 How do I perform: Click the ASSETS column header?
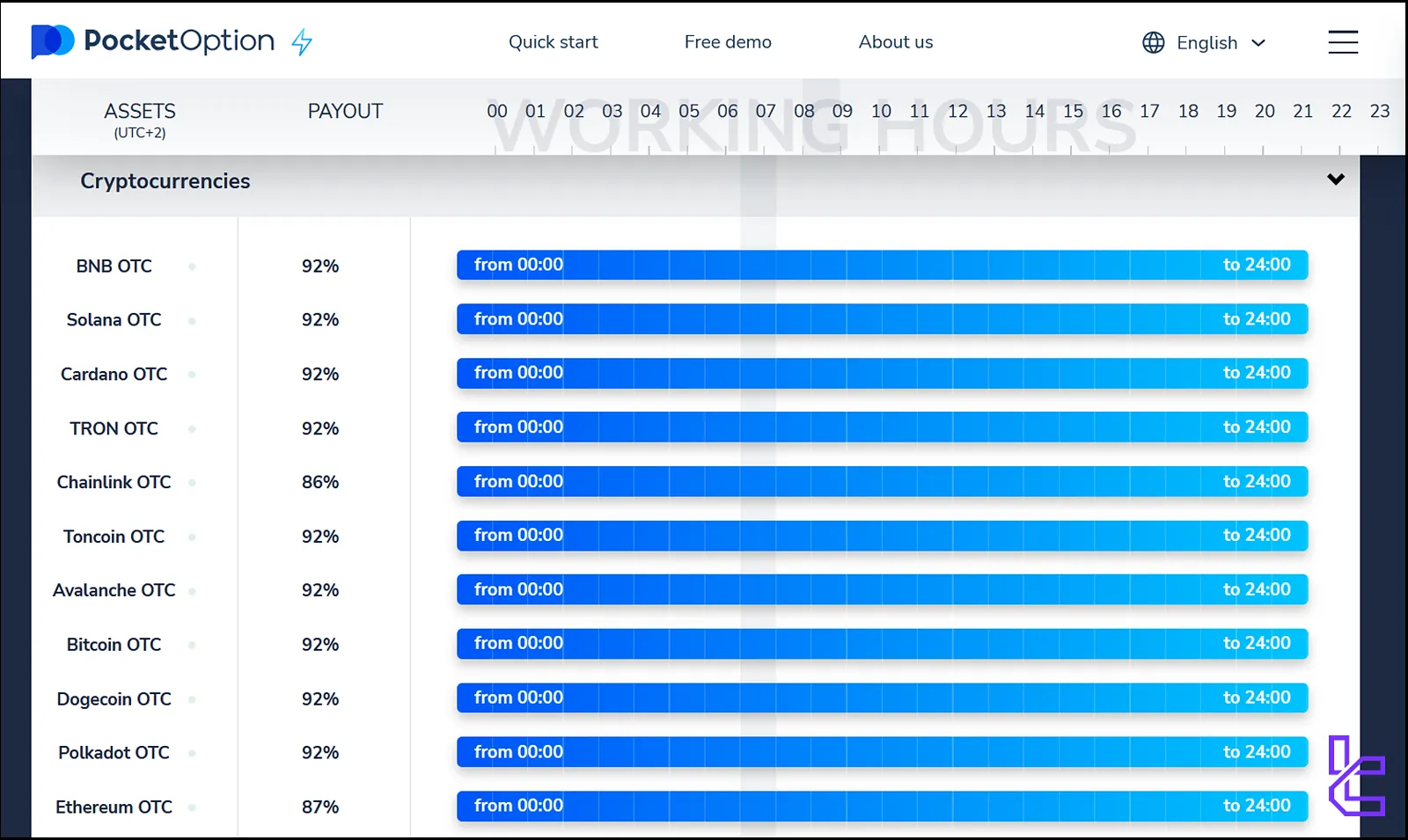coord(140,111)
